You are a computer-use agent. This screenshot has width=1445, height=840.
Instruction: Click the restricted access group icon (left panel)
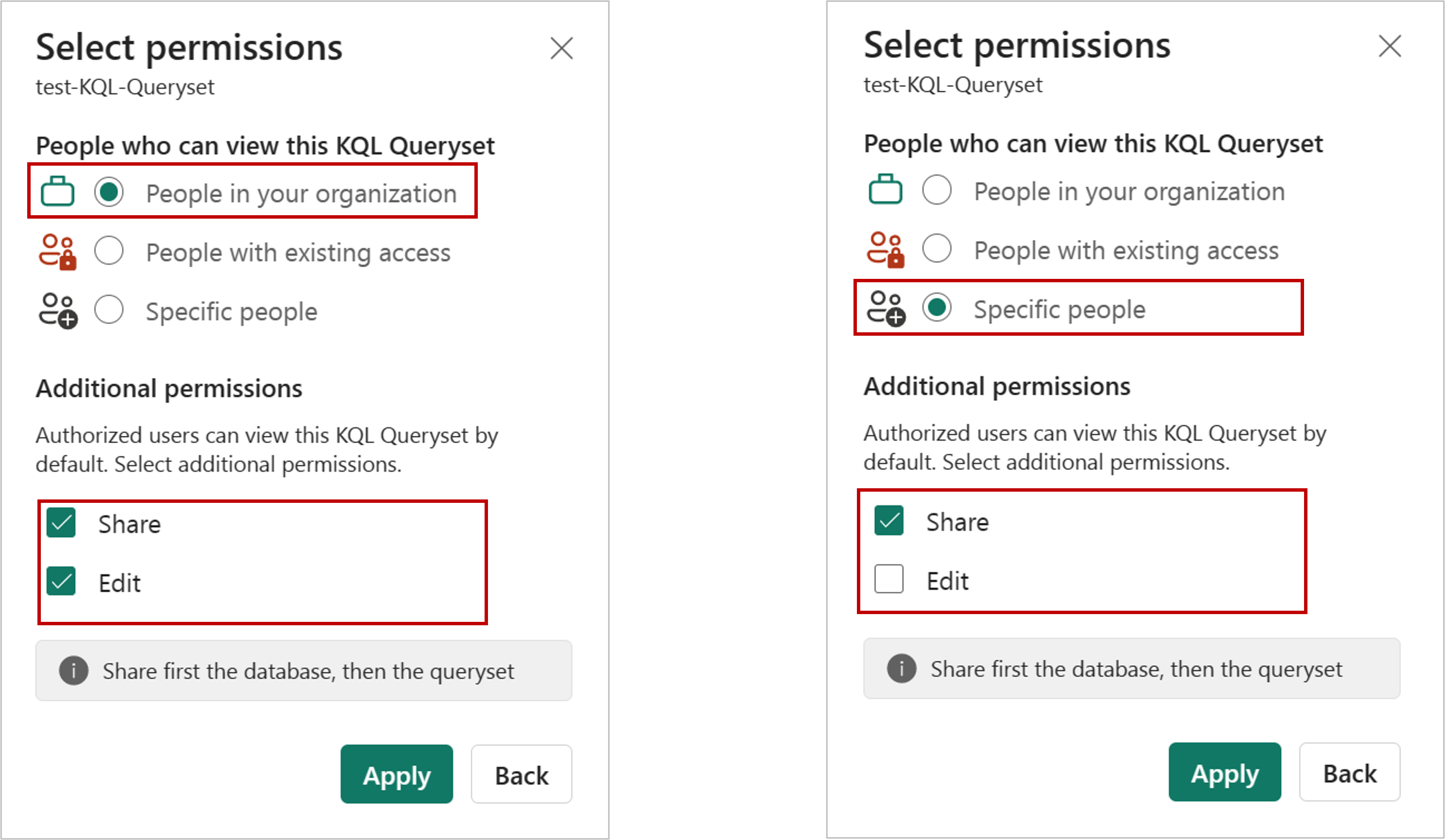point(62,251)
